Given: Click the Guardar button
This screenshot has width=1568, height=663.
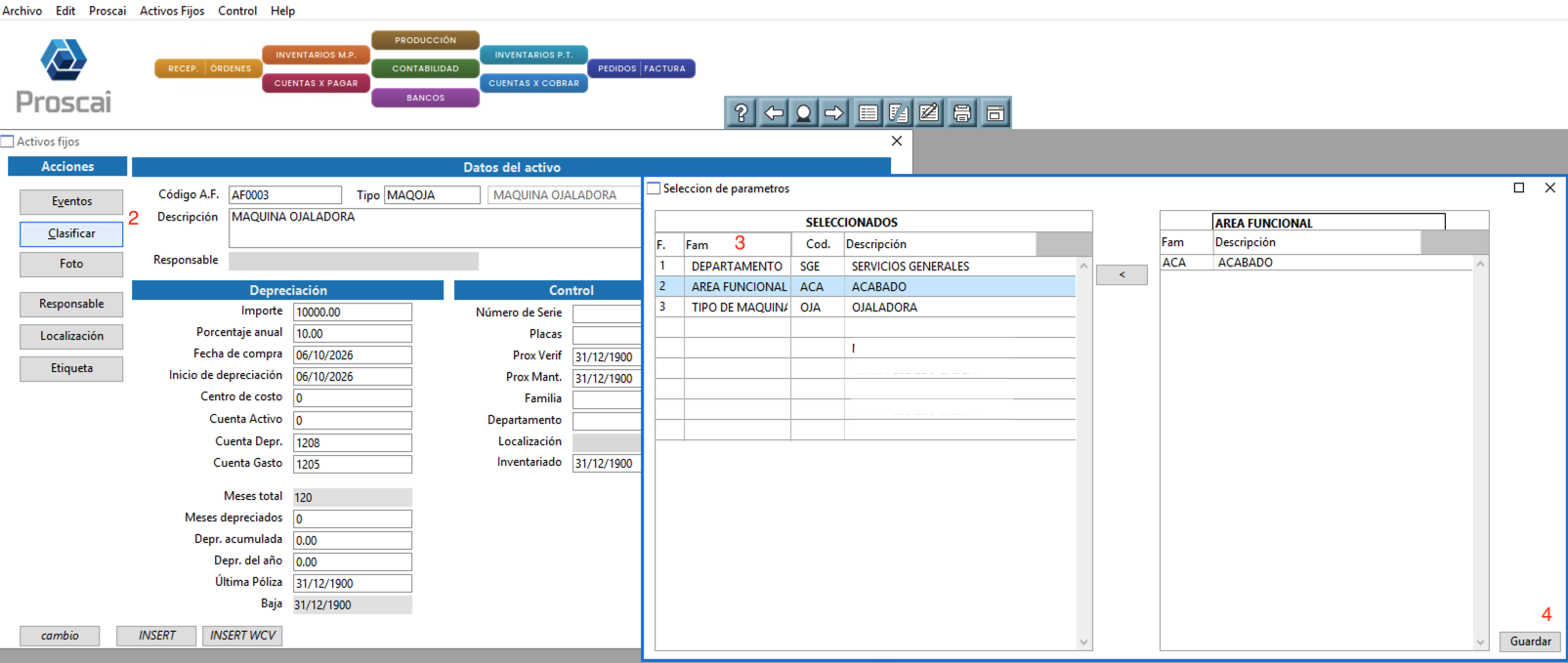Looking at the screenshot, I should tap(1530, 642).
